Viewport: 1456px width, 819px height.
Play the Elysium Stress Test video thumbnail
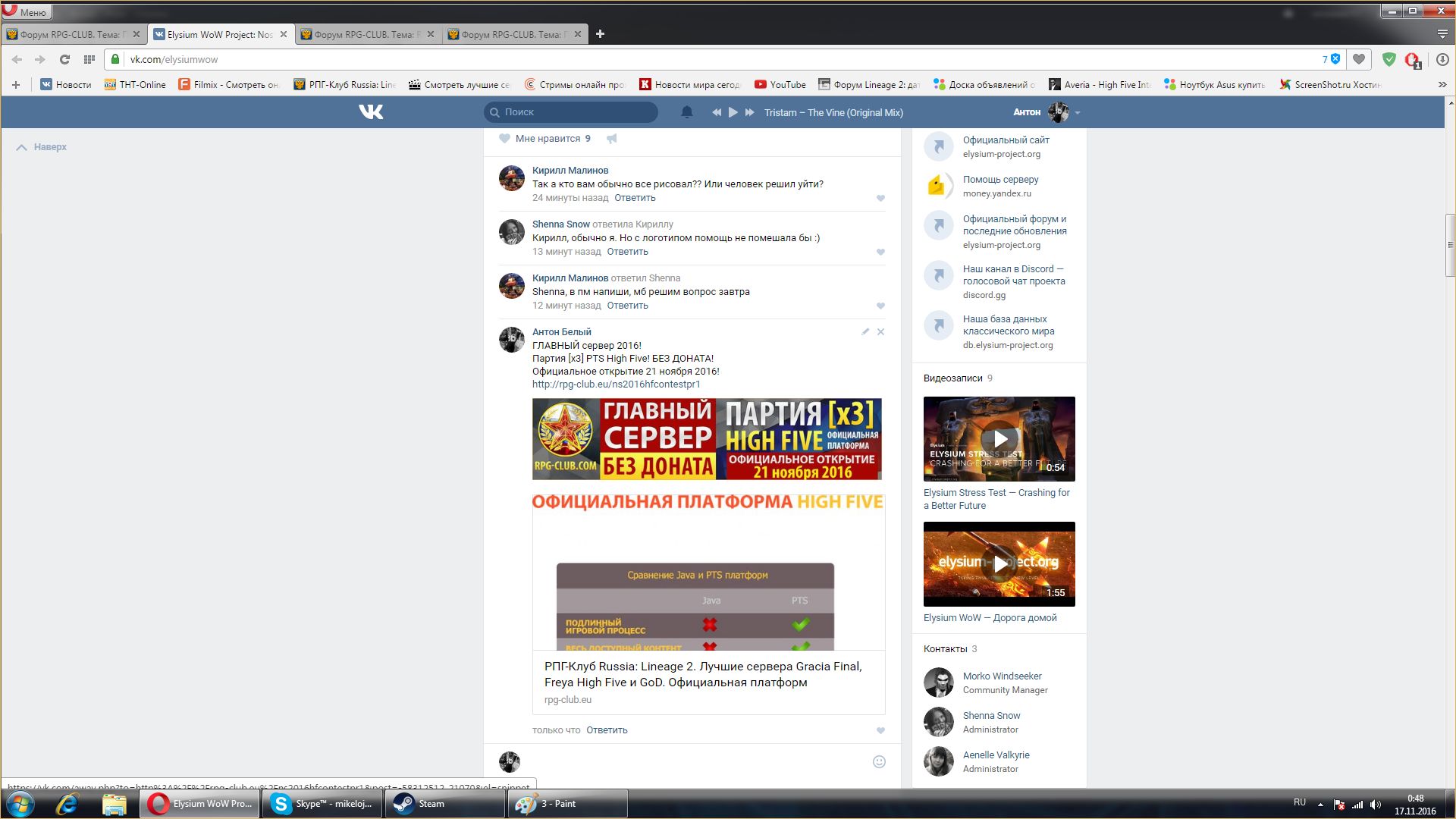pos(999,439)
